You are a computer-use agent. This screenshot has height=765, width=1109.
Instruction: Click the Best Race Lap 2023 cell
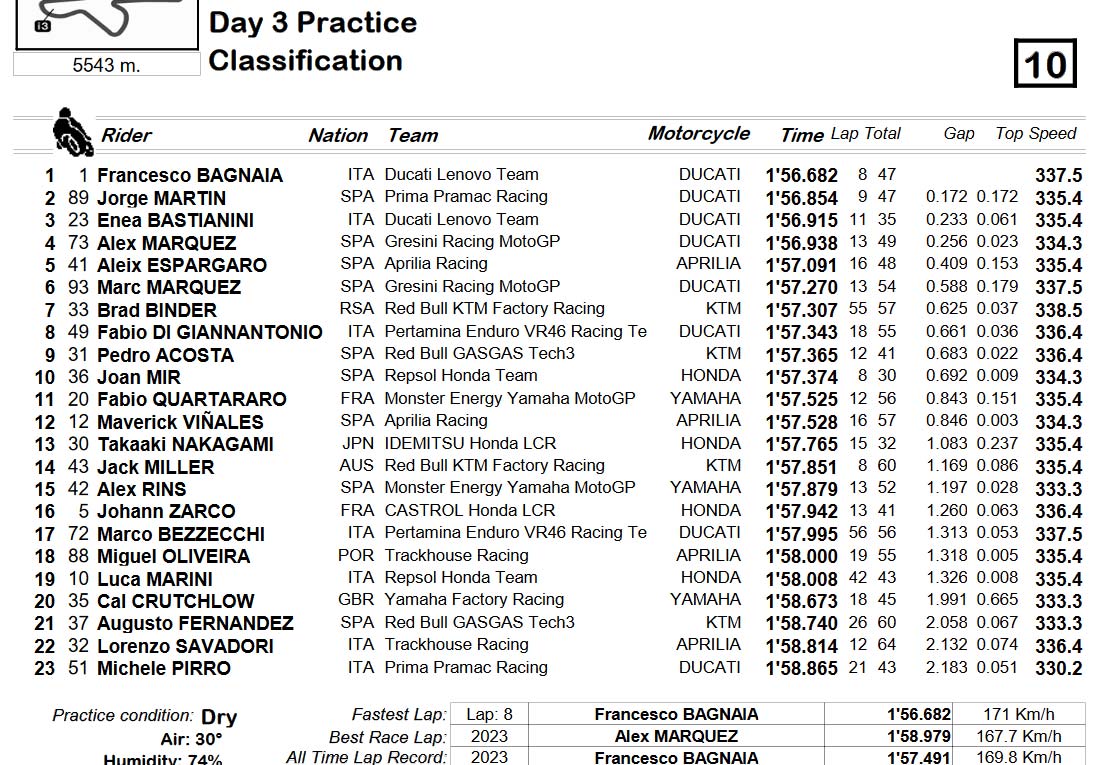coord(489,736)
